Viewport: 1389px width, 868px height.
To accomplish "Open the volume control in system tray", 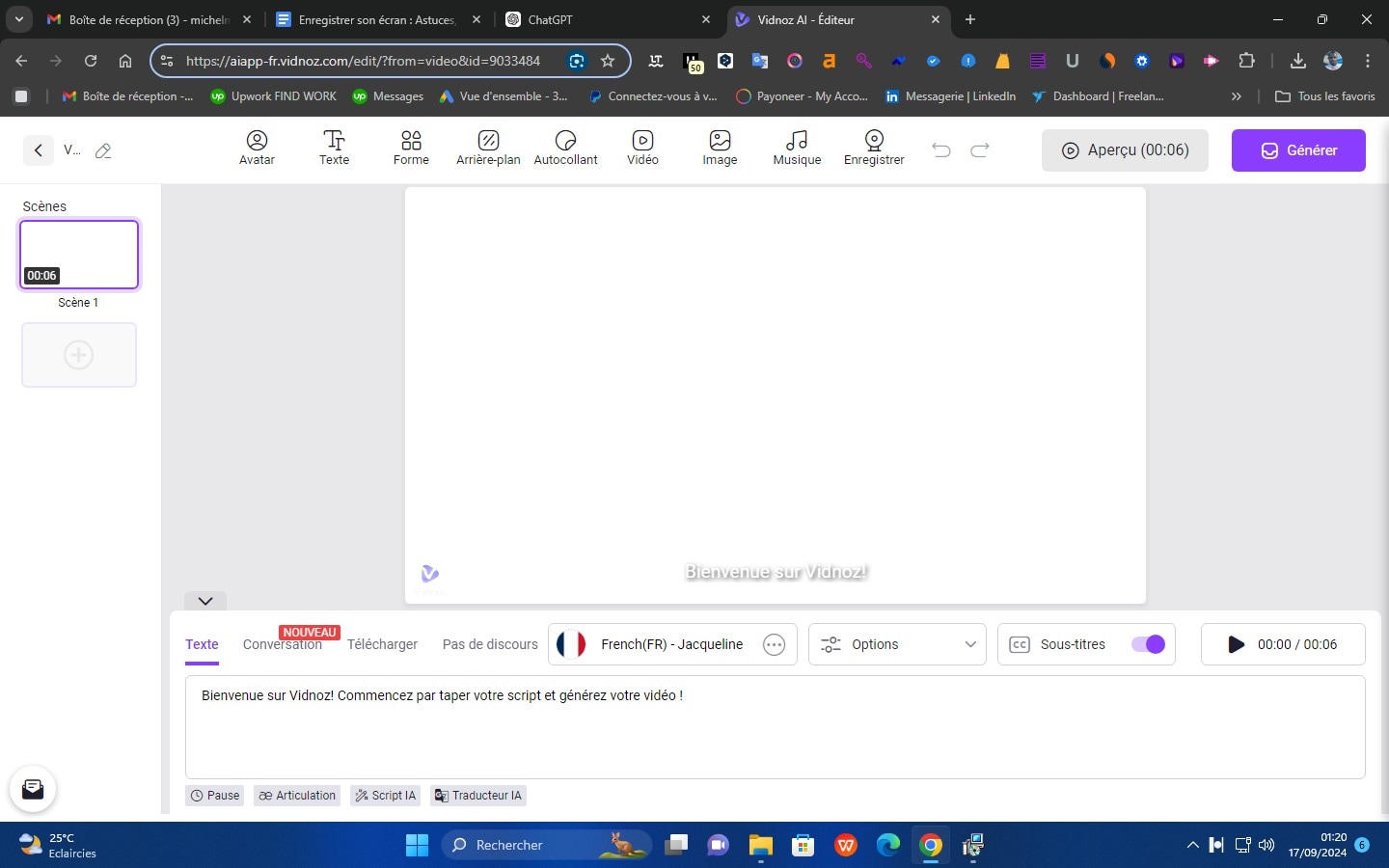I will tap(1266, 845).
